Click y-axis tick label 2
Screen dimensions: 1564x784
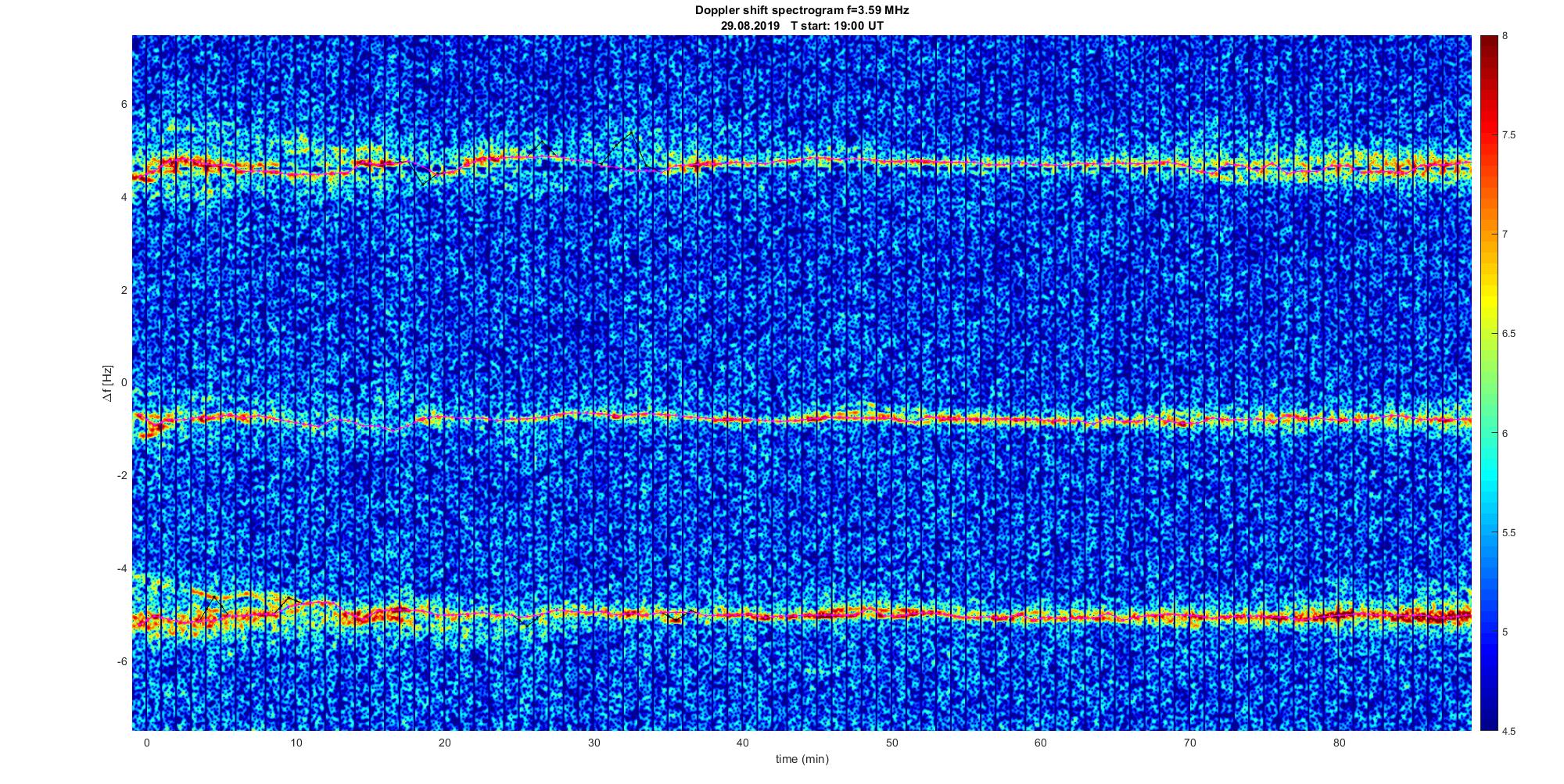(x=124, y=290)
